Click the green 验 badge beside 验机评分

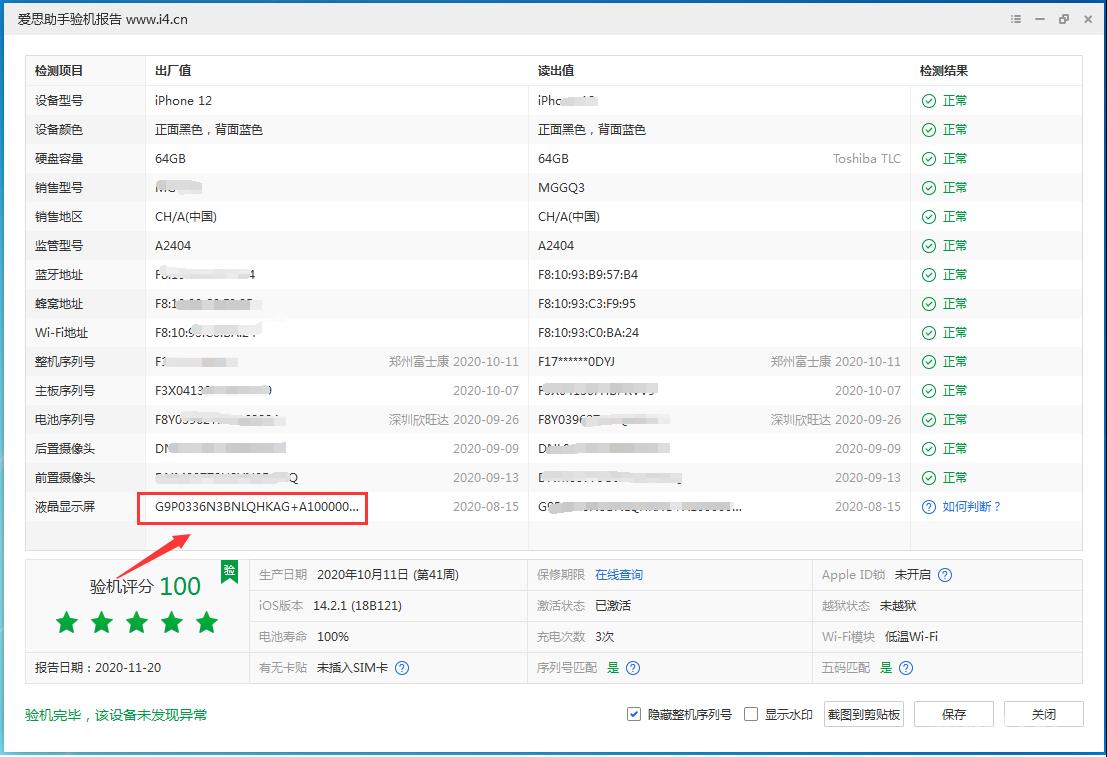click(228, 572)
